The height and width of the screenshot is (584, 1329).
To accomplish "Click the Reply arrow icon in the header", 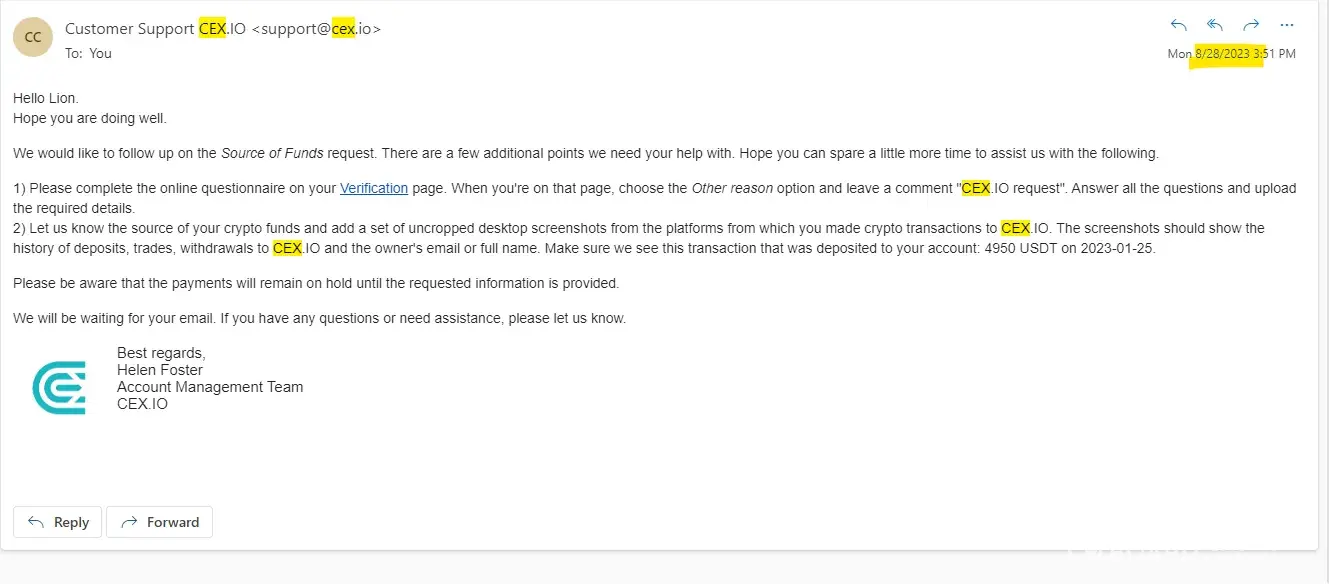I will 1179,25.
